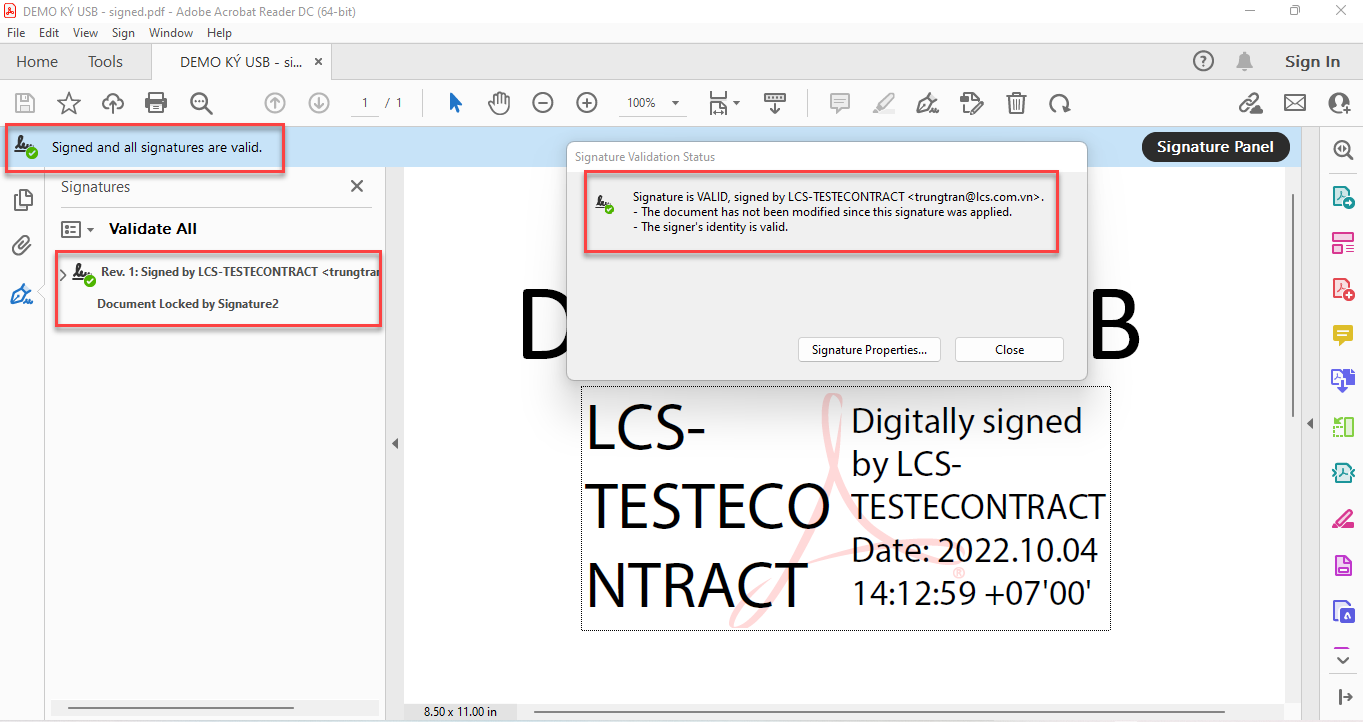
Task: Open the sign document pen tool
Action: tap(928, 103)
